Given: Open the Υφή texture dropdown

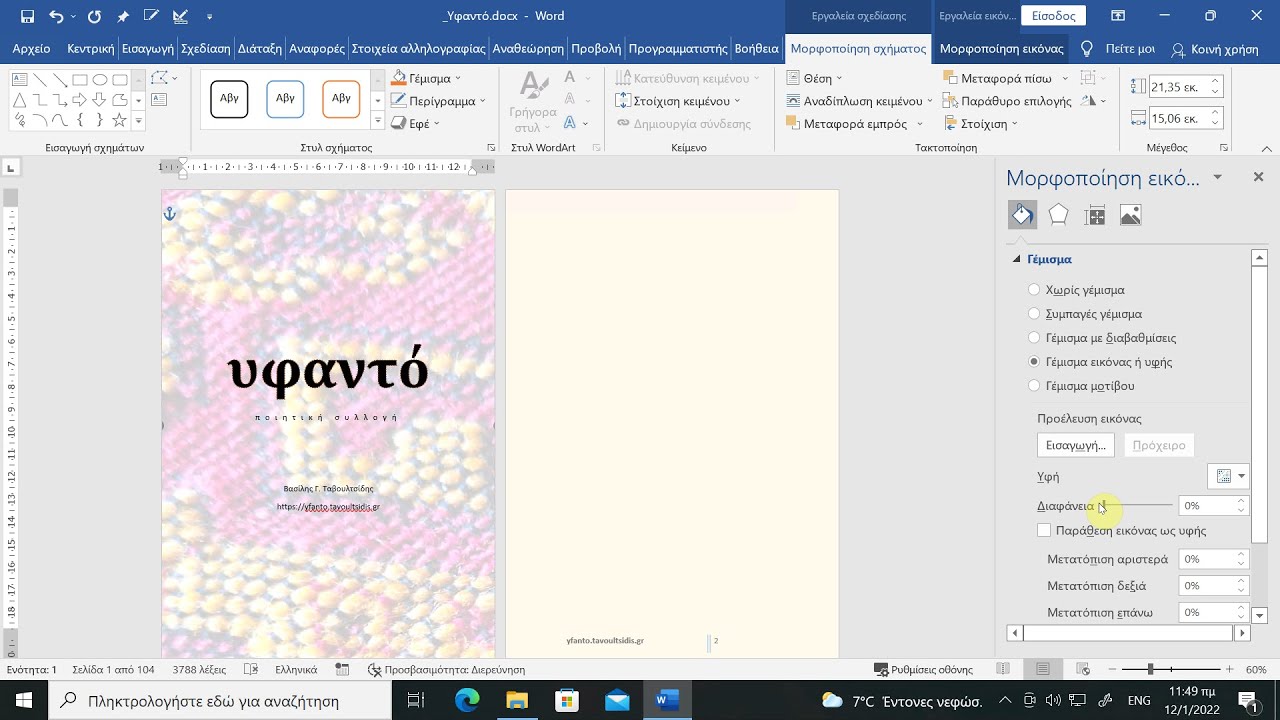Looking at the screenshot, I should pyautogui.click(x=1228, y=477).
